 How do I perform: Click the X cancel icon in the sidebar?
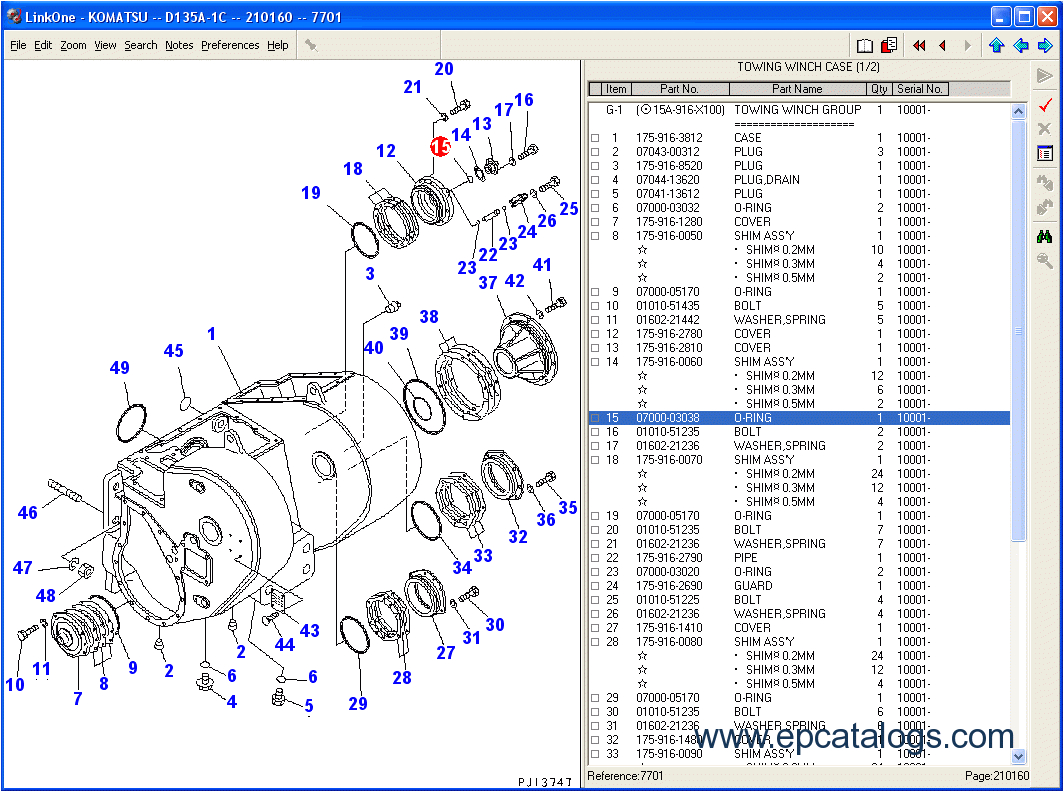(1044, 128)
